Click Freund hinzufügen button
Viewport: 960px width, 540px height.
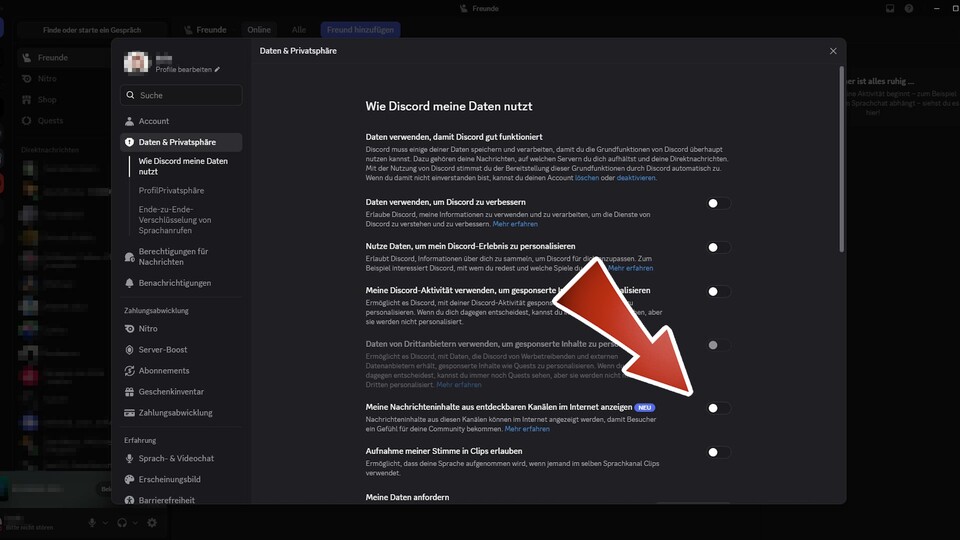(x=360, y=29)
